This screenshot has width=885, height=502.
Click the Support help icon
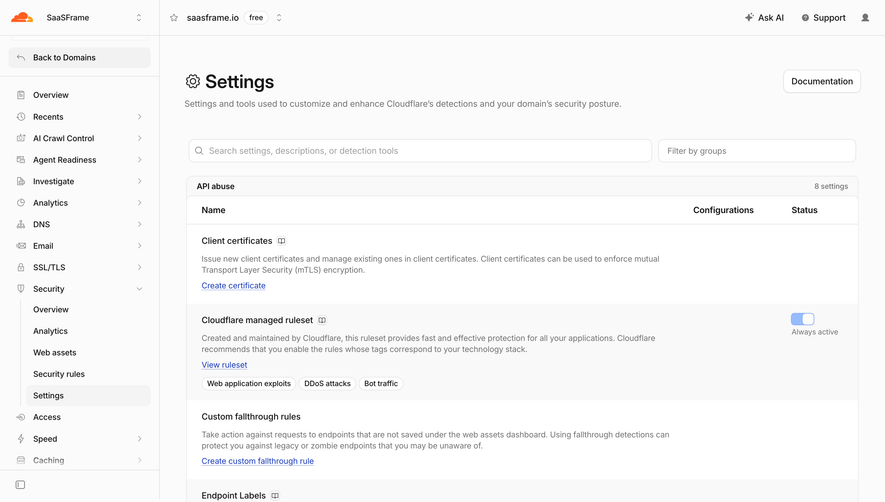[x=805, y=18]
